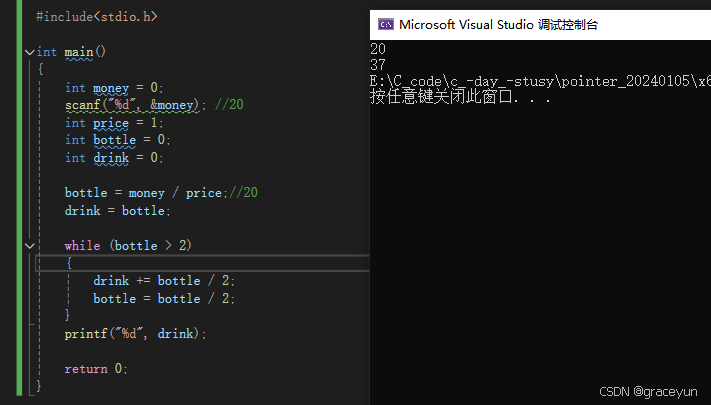Click the 'int price = 1;' line
The image size is (711, 405).
click(x=114, y=123)
